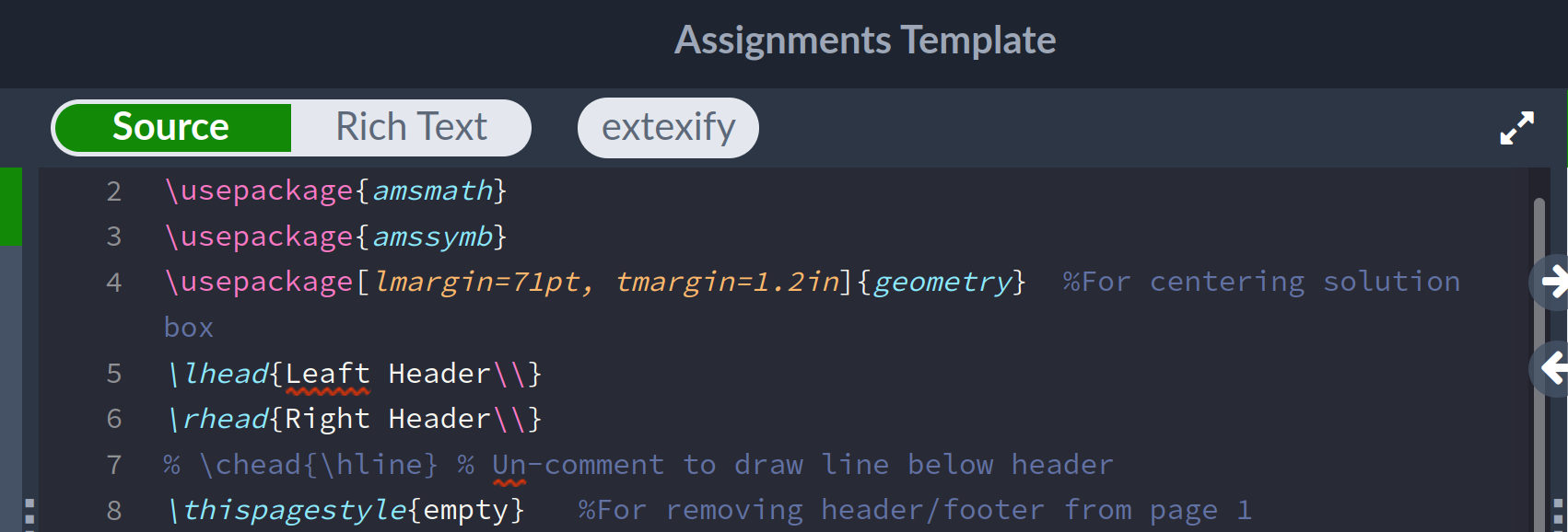Screen dimensions: 1568x532
Task: Click the right arrow circle icon
Action: point(1550,282)
